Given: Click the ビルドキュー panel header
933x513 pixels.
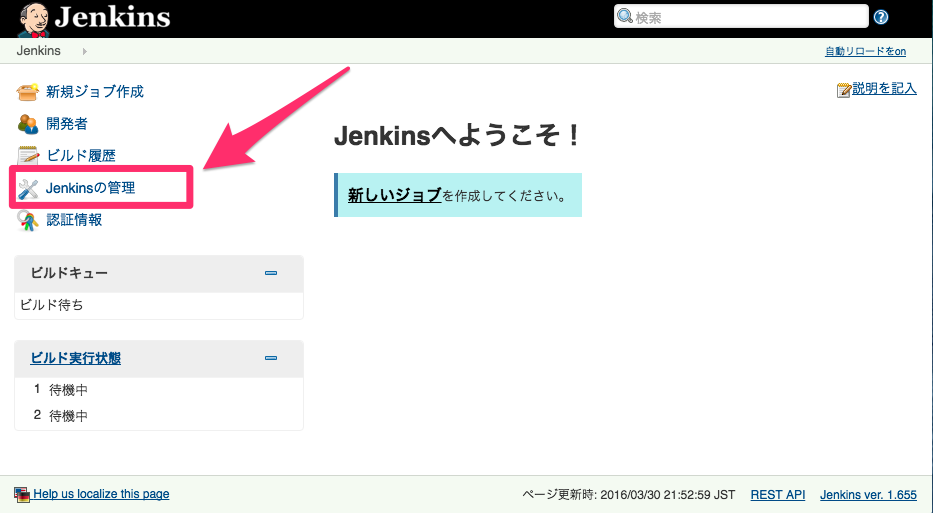Looking at the screenshot, I should [159, 274].
